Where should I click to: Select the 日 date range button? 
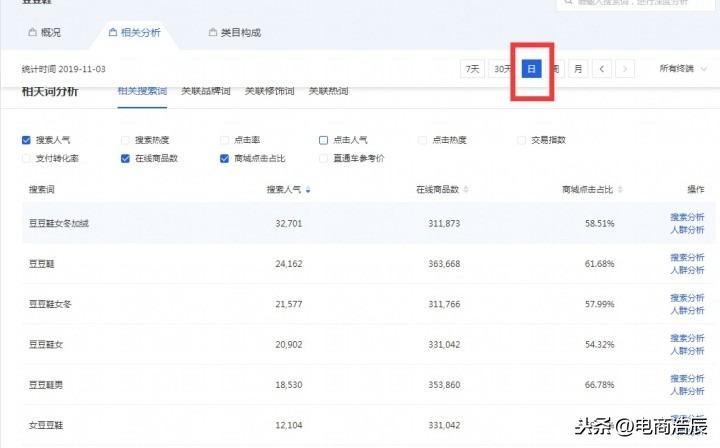(x=531, y=69)
